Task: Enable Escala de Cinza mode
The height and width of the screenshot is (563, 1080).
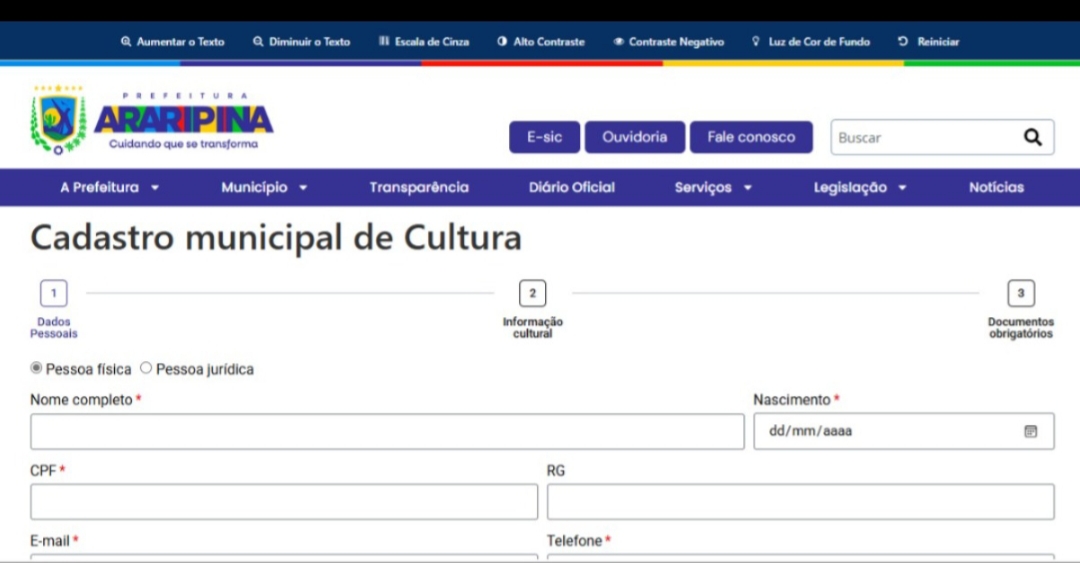Action: (x=424, y=42)
